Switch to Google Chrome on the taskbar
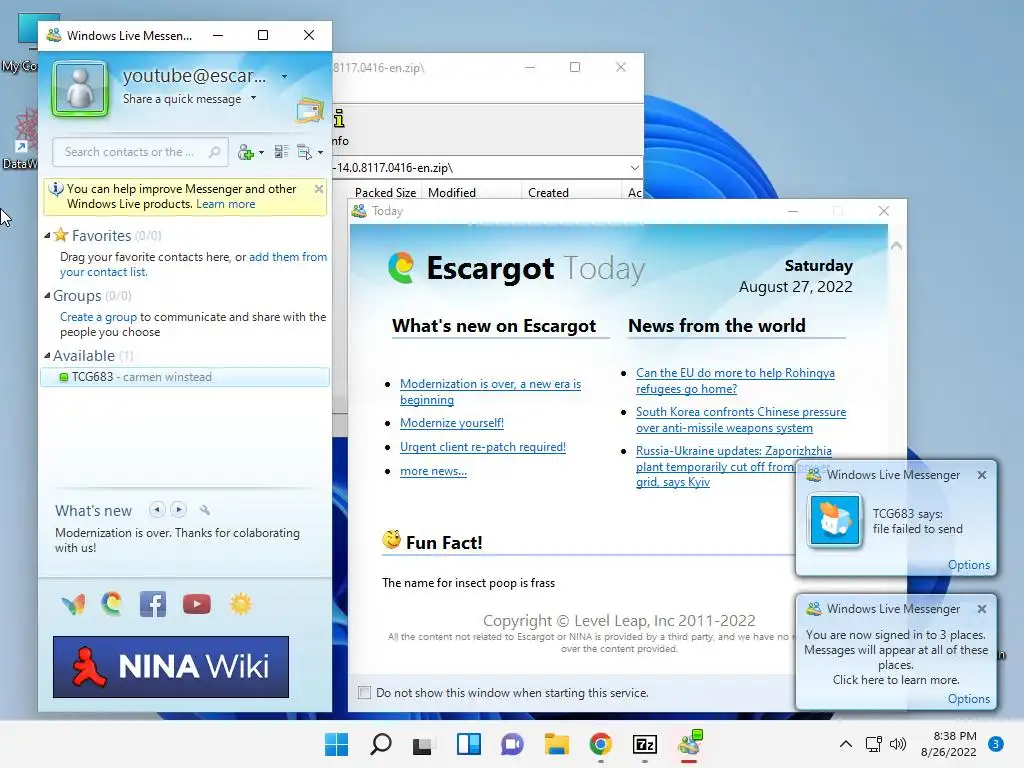 (600, 744)
